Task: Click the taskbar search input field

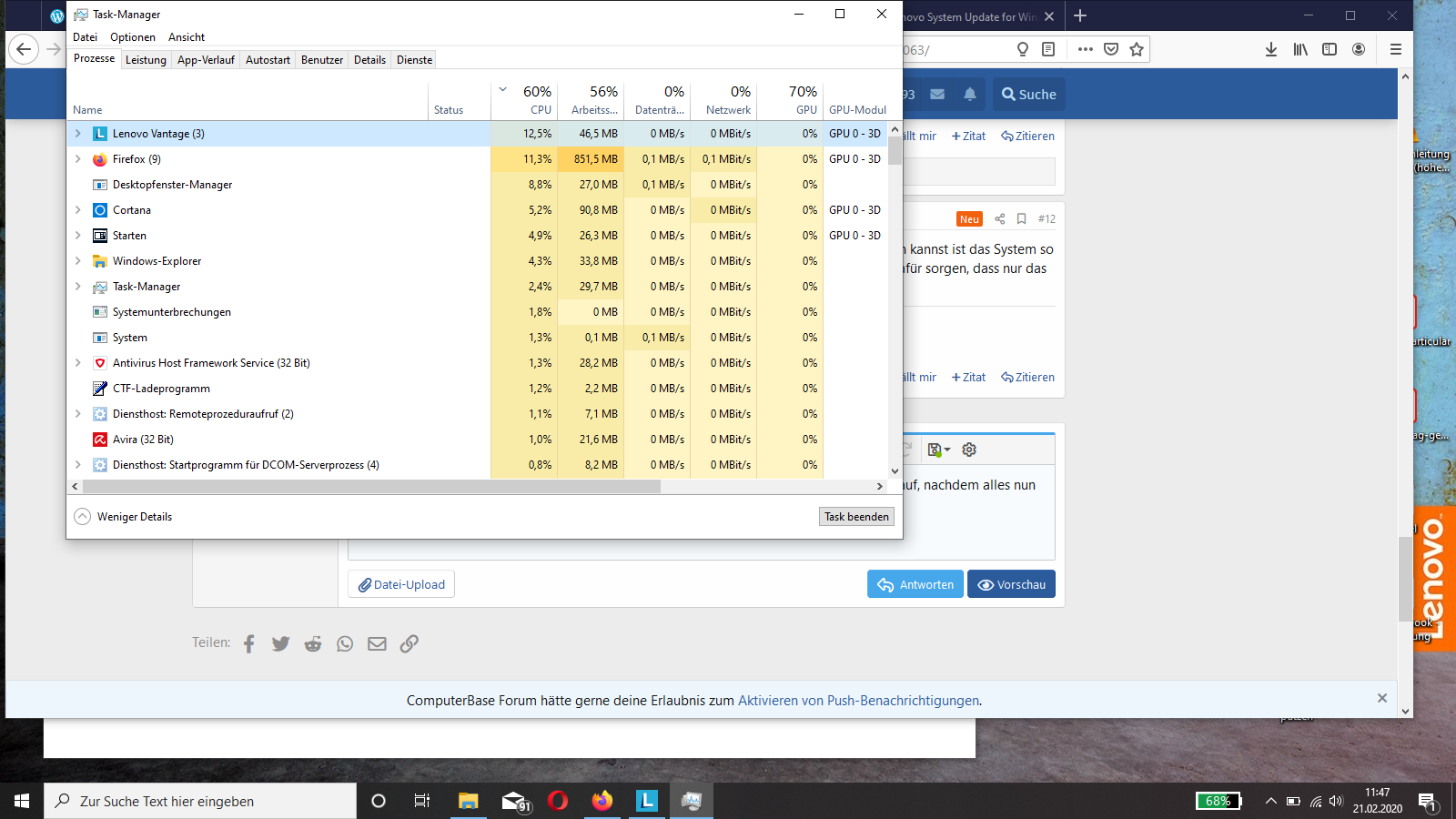Action: tap(200, 801)
